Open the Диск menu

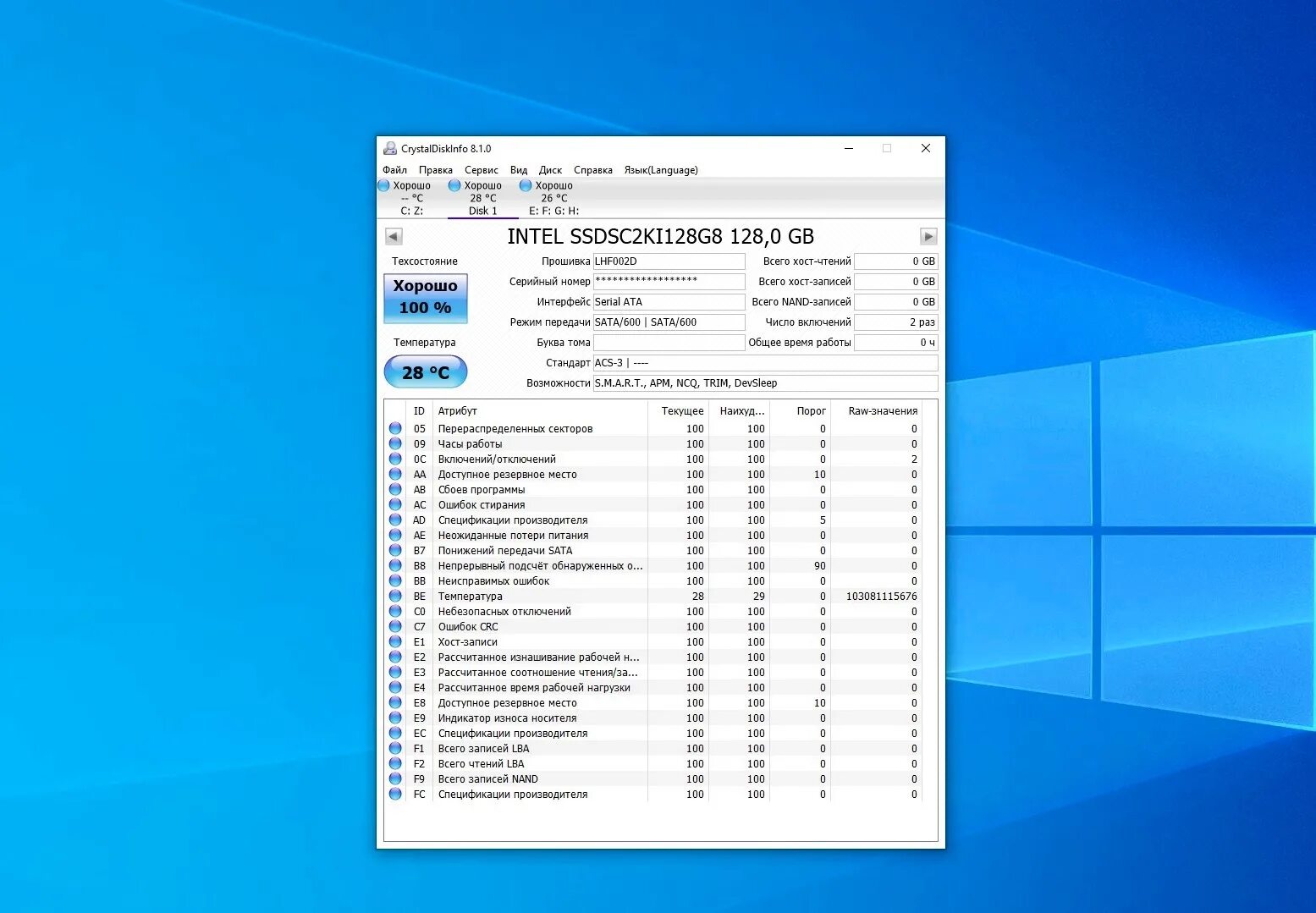coord(550,170)
